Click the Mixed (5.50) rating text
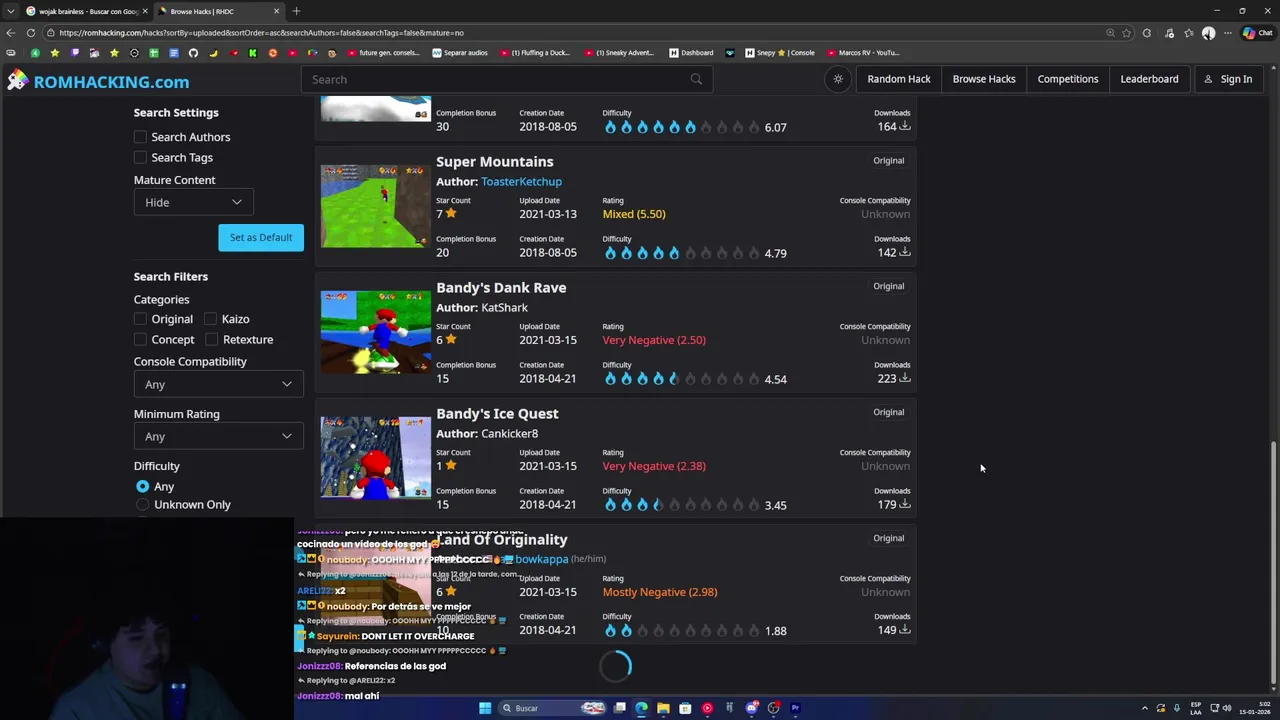The width and height of the screenshot is (1280, 720). (x=634, y=214)
